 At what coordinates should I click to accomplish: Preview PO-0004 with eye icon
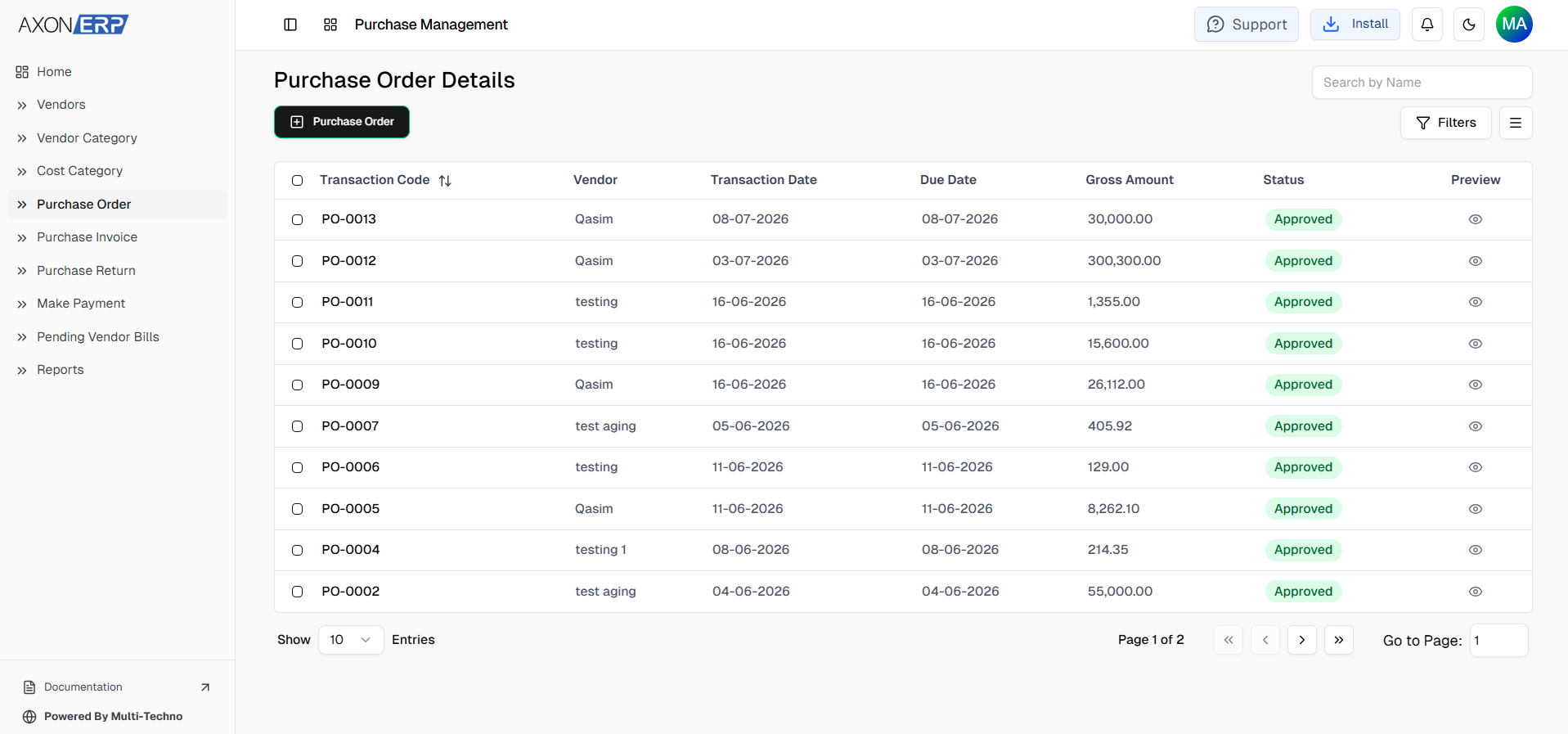pos(1476,550)
